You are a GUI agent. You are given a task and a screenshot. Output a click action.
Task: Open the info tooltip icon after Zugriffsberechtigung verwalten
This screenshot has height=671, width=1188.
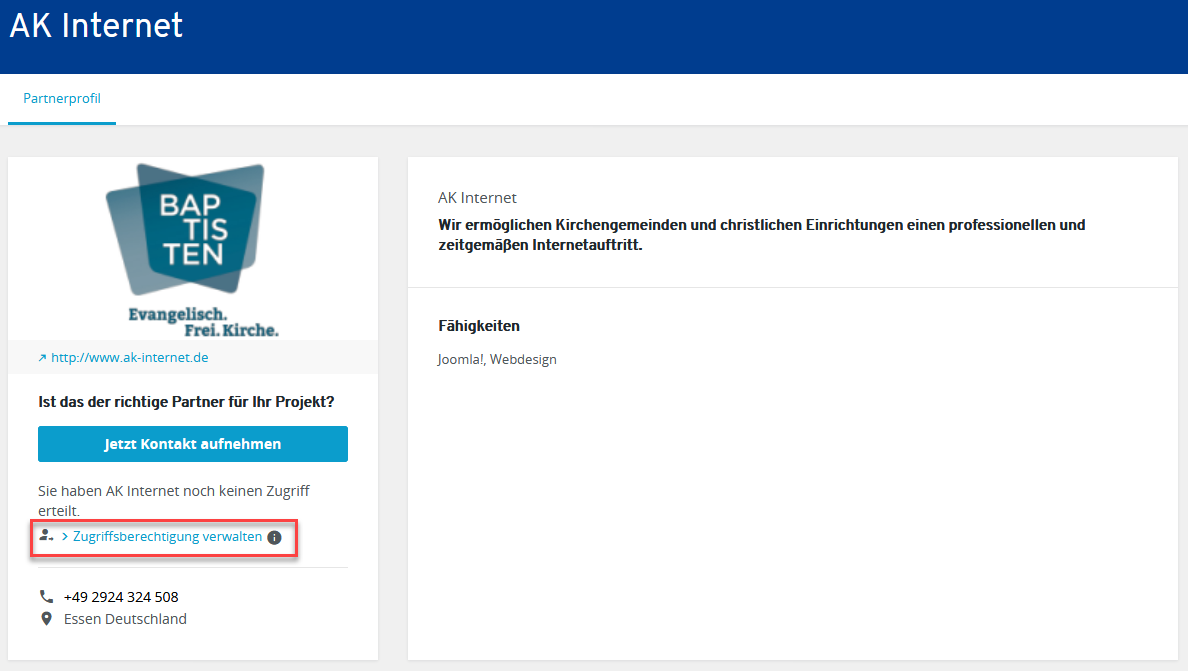coord(274,537)
